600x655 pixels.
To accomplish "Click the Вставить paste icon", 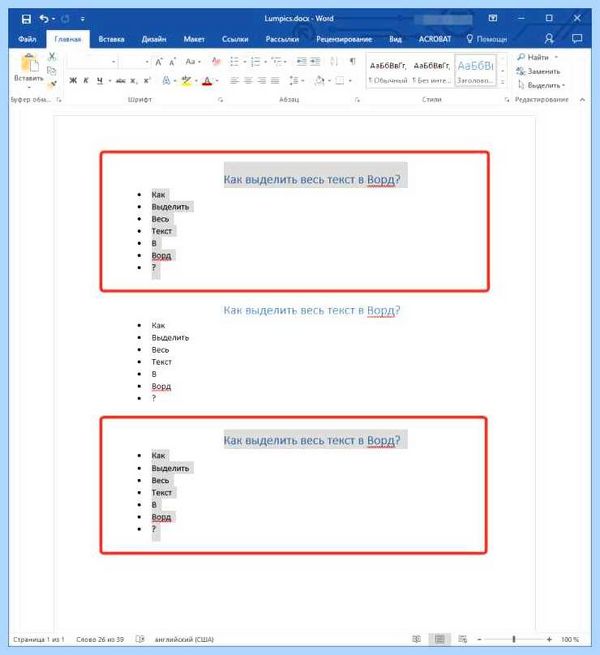I will [x=29, y=65].
